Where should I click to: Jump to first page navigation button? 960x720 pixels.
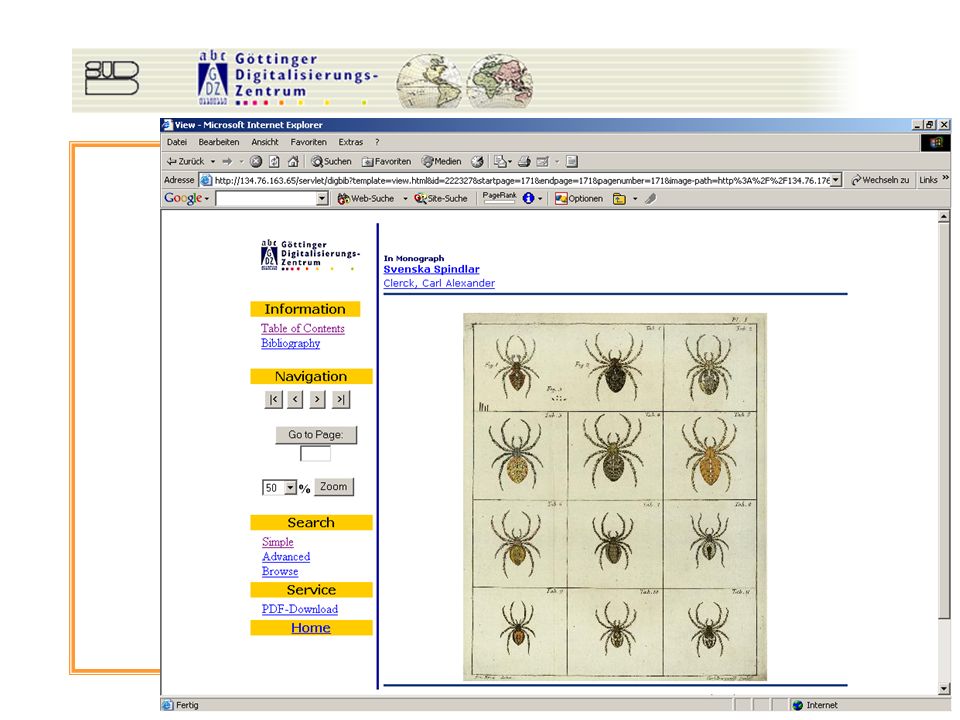click(x=273, y=399)
